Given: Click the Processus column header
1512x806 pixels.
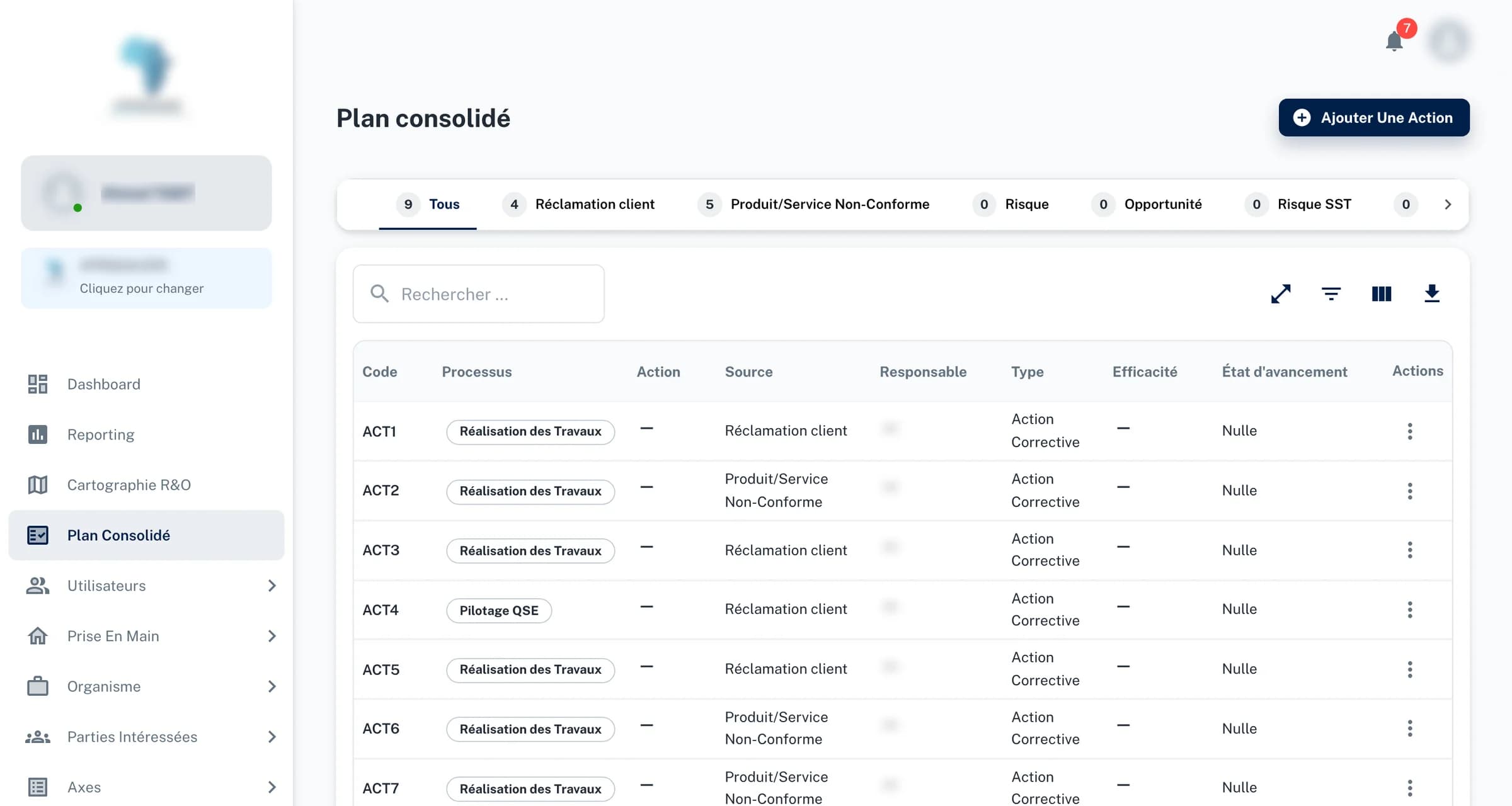Looking at the screenshot, I should click(x=477, y=372).
